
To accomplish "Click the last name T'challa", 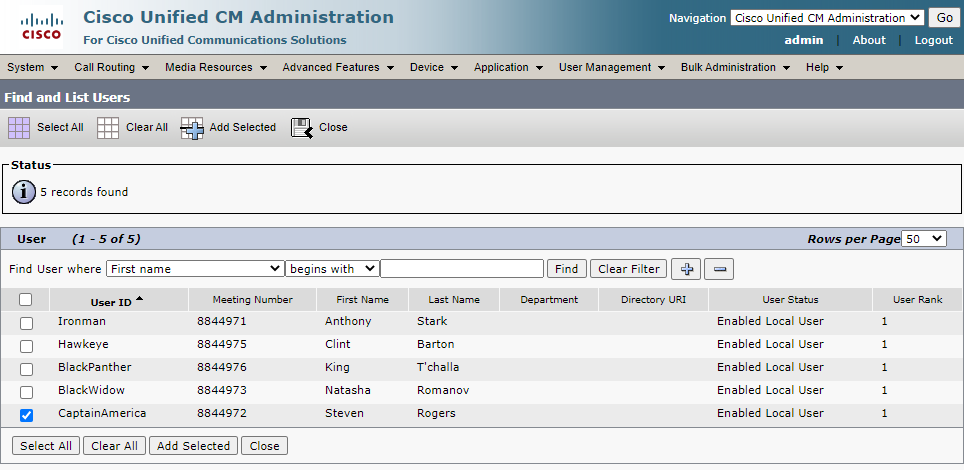I will click(x=438, y=367).
